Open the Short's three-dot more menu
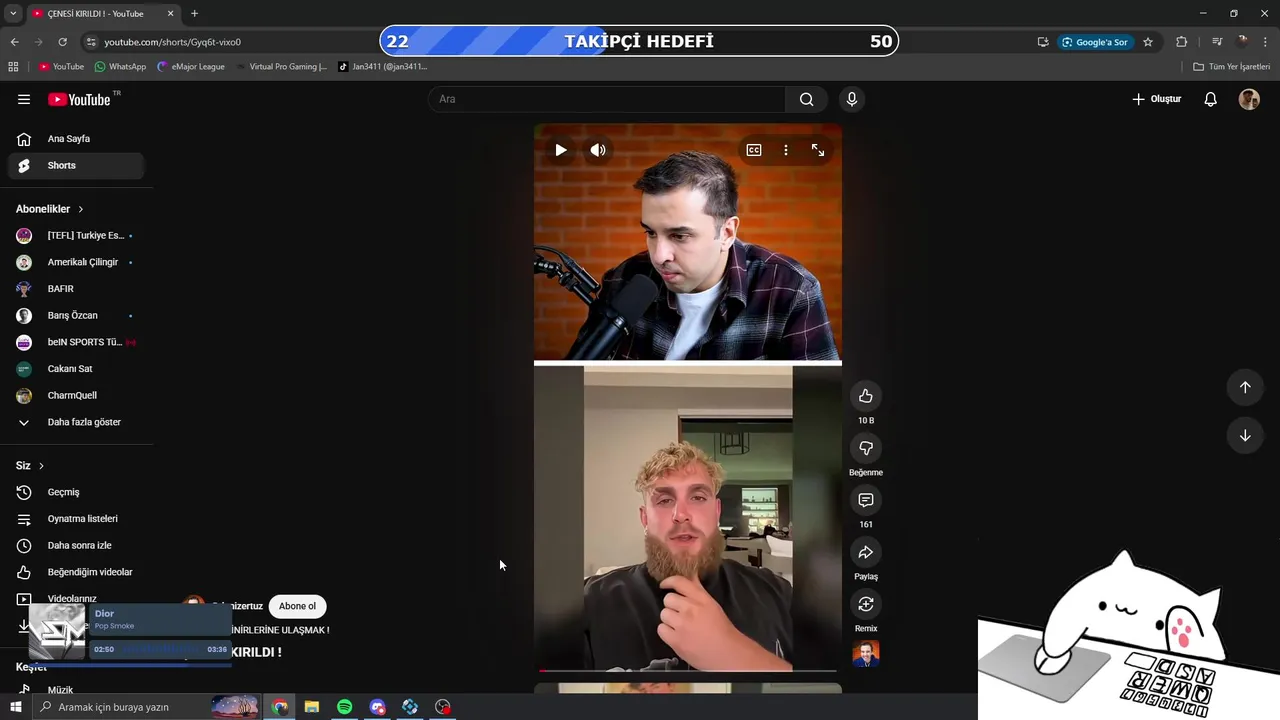Image resolution: width=1280 pixels, height=720 pixels. [786, 150]
